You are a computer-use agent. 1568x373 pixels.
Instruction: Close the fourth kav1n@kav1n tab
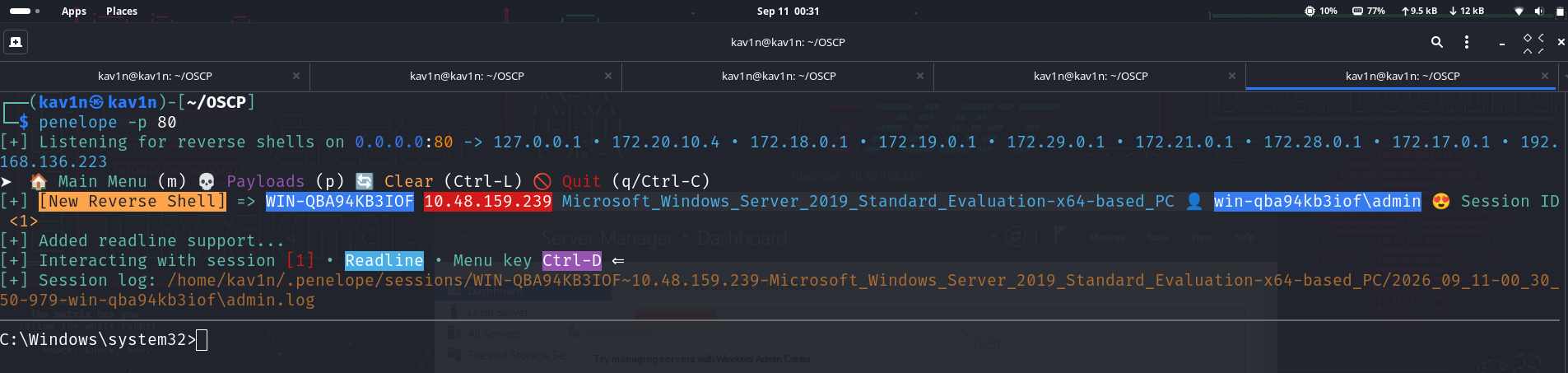(1232, 76)
